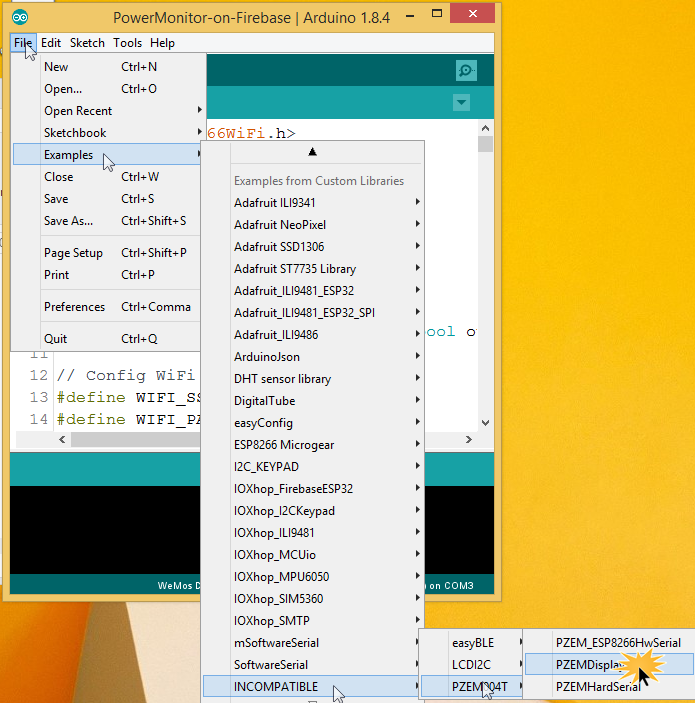The height and width of the screenshot is (703, 695).
Task: Open I2C_KEYPAD examples submenu
Action: tap(313, 467)
